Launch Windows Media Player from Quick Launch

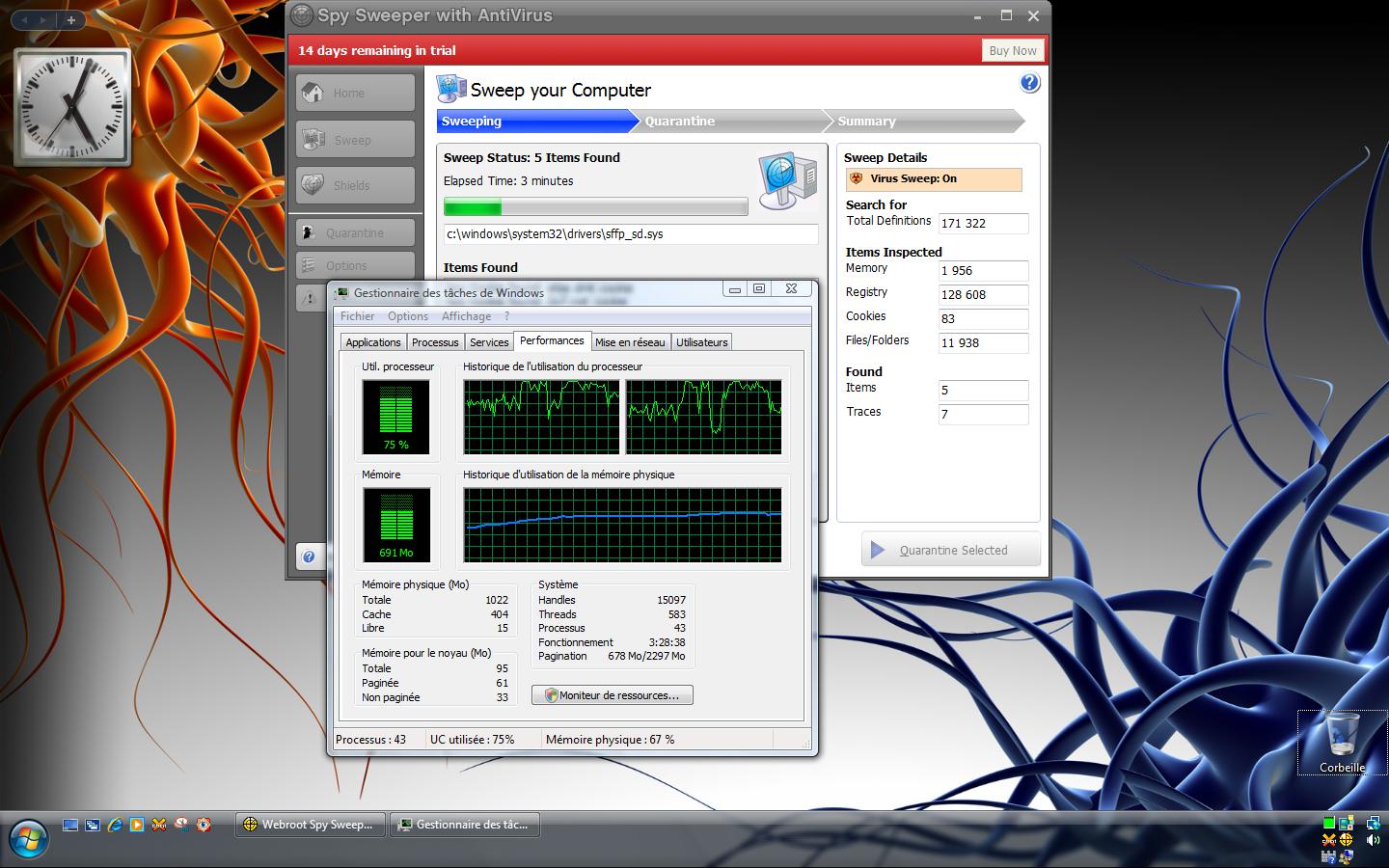click(137, 825)
